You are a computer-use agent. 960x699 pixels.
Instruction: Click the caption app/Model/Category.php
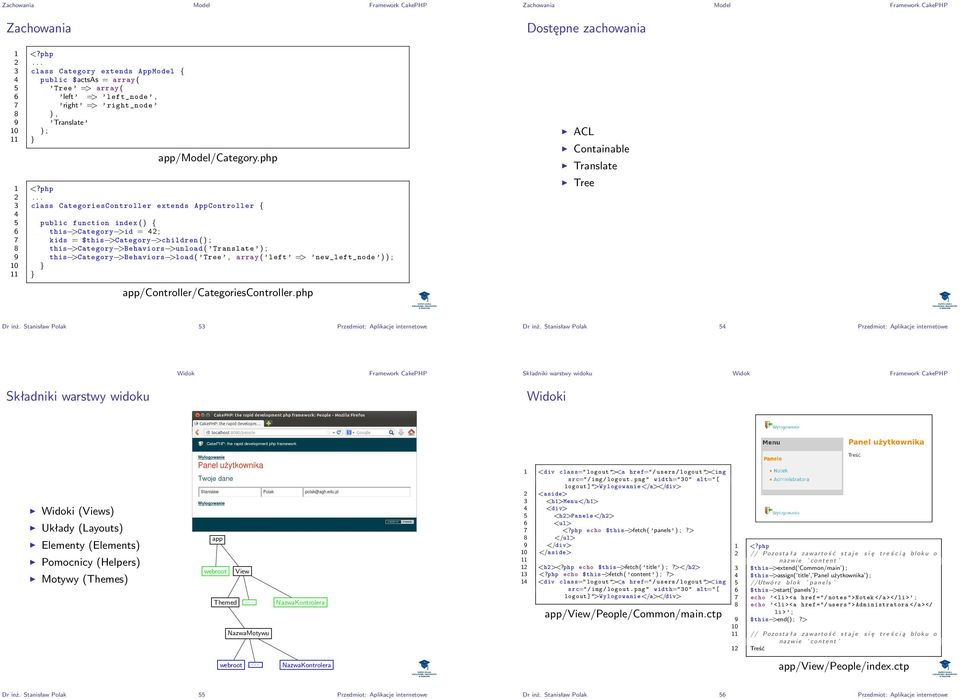tap(218, 158)
